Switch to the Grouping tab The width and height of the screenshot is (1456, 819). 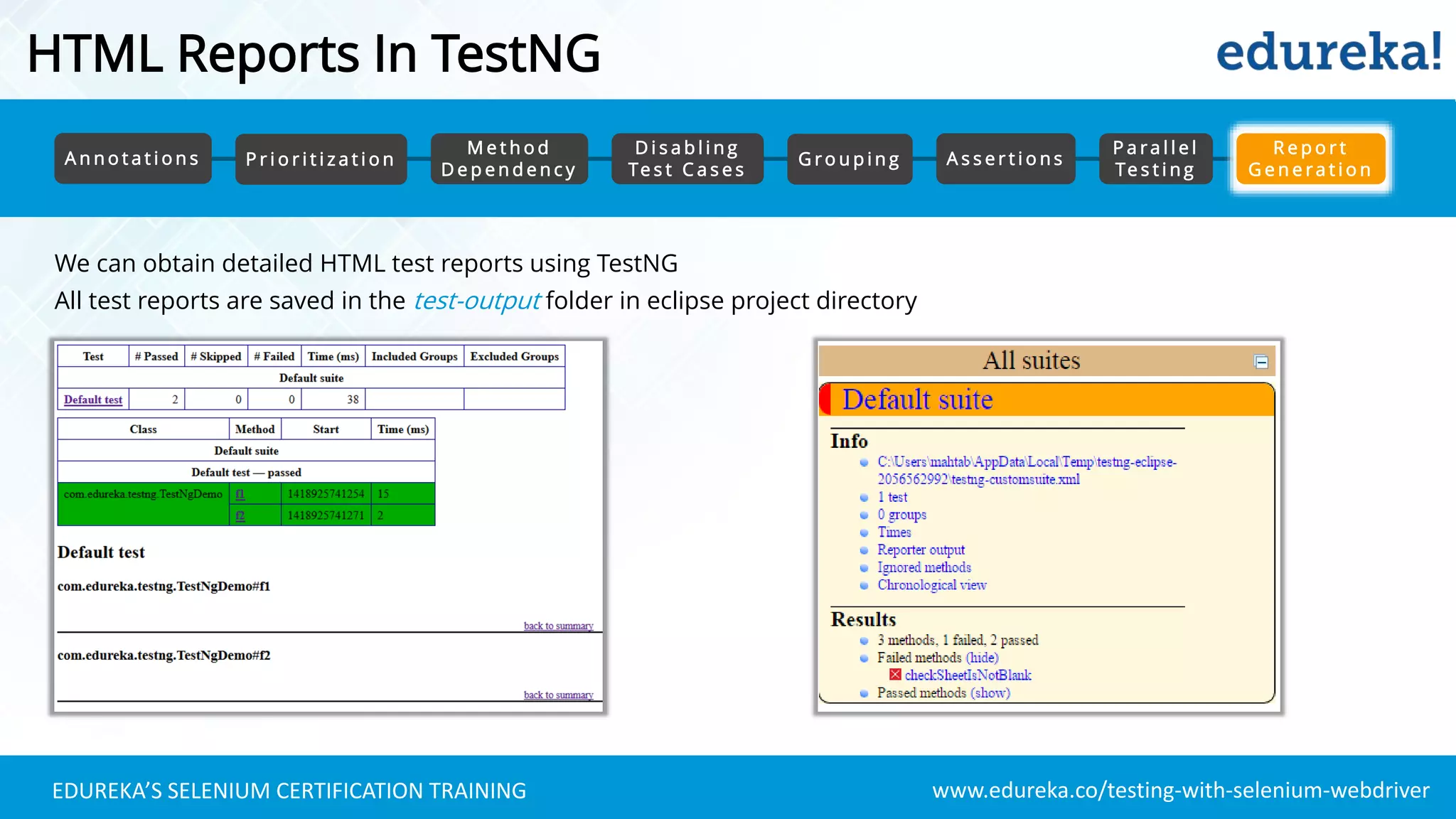tap(850, 159)
